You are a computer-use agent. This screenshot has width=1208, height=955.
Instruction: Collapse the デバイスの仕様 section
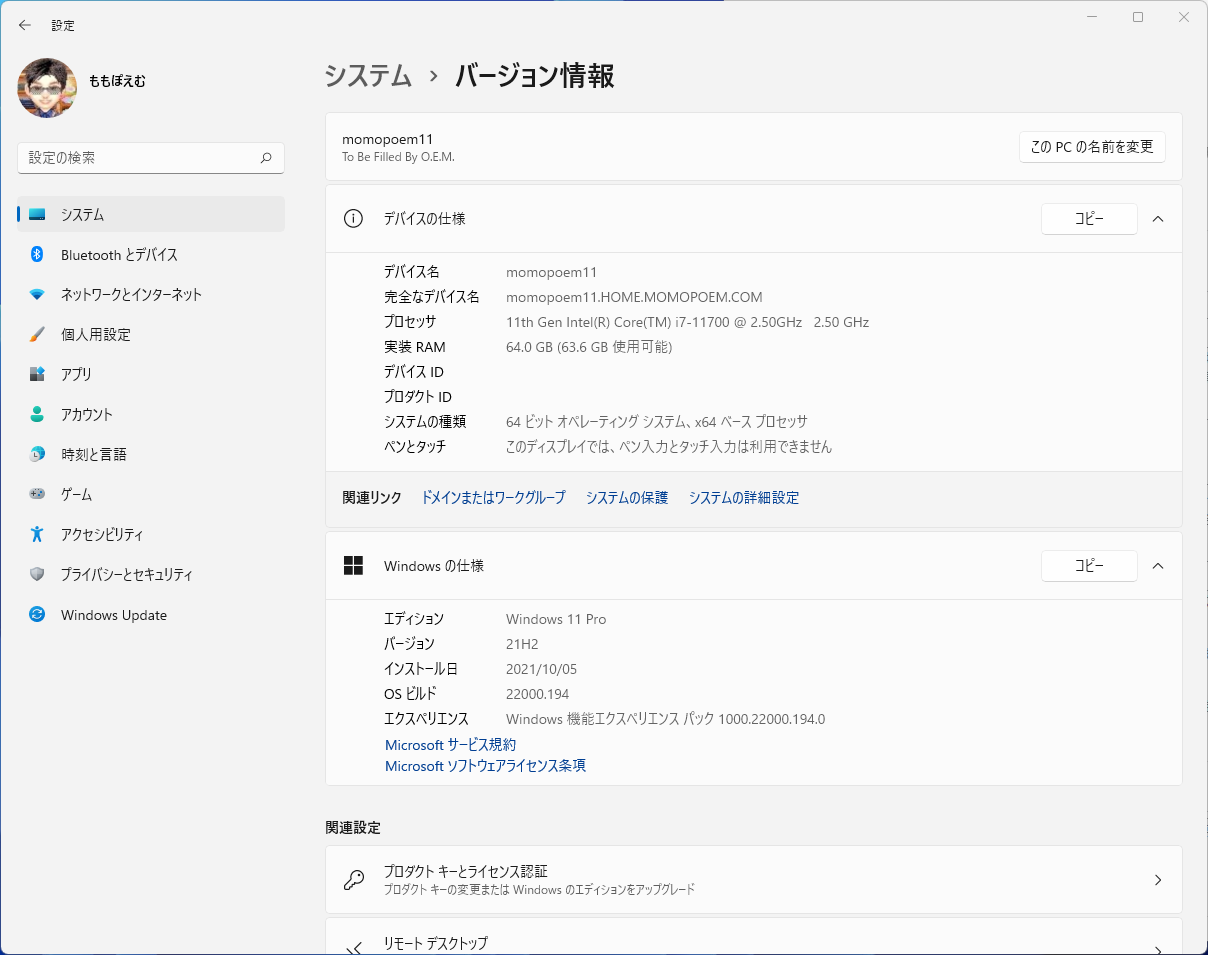(x=1158, y=219)
